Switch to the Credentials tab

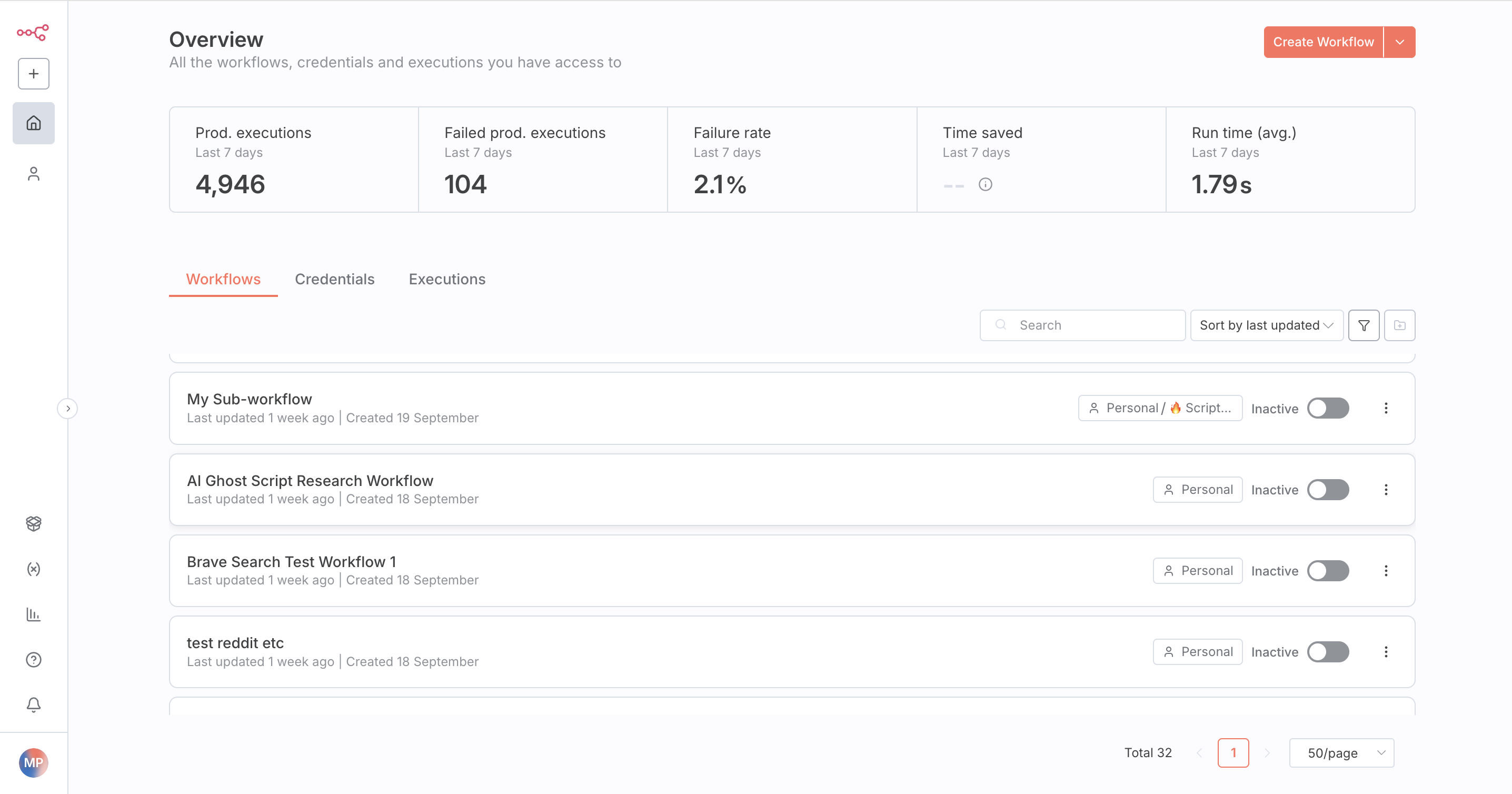(334, 280)
